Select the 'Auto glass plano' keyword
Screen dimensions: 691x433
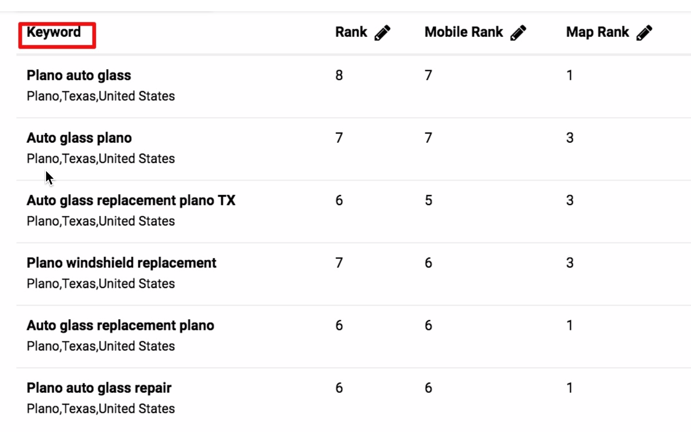(79, 138)
